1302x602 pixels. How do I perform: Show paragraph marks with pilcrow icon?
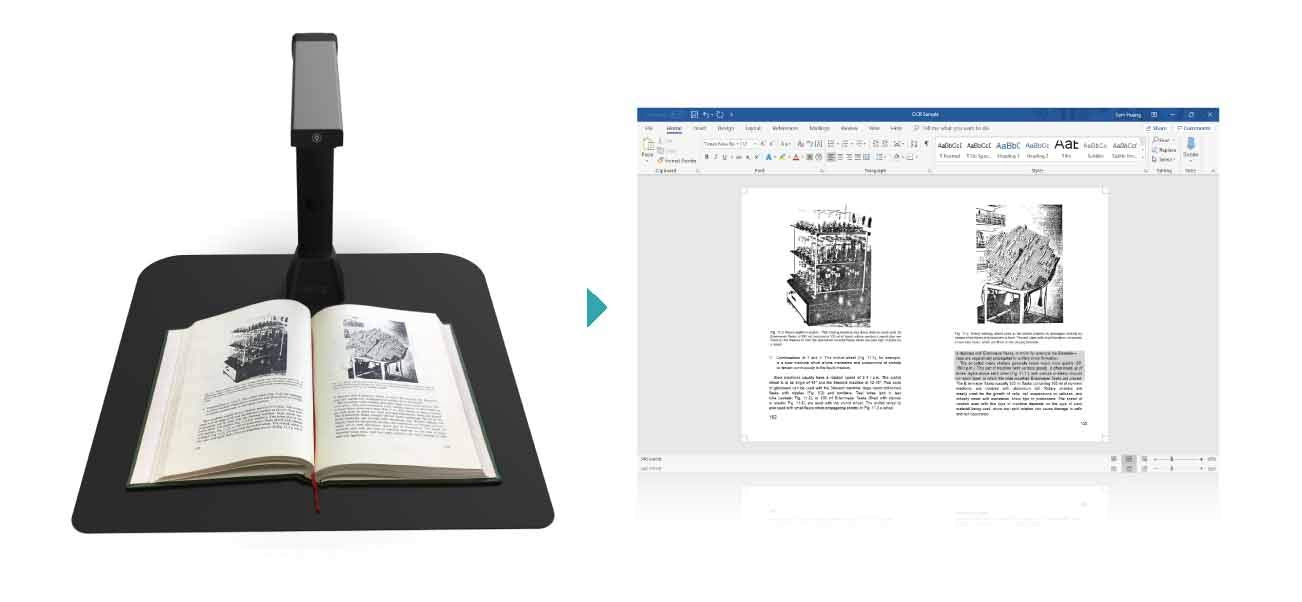coord(926,144)
